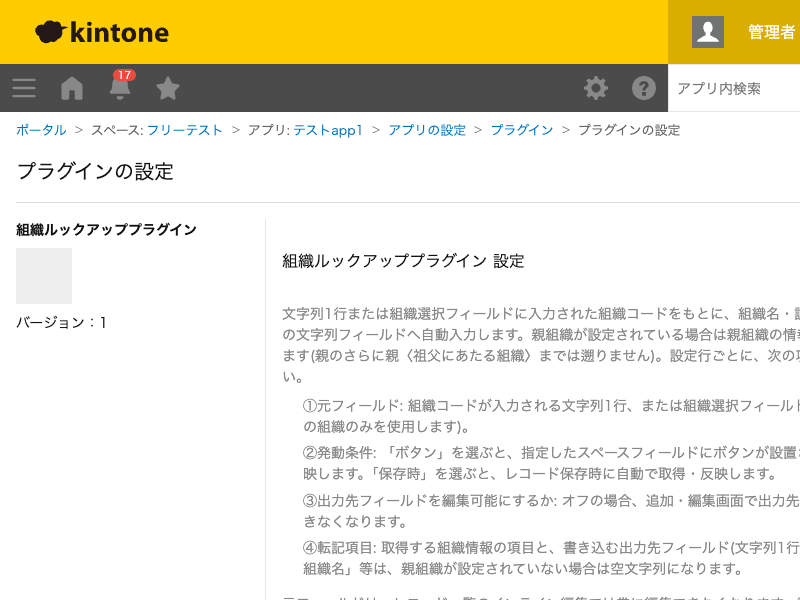
Task: Click the プラグインの設定 page heading
Action: 95,171
